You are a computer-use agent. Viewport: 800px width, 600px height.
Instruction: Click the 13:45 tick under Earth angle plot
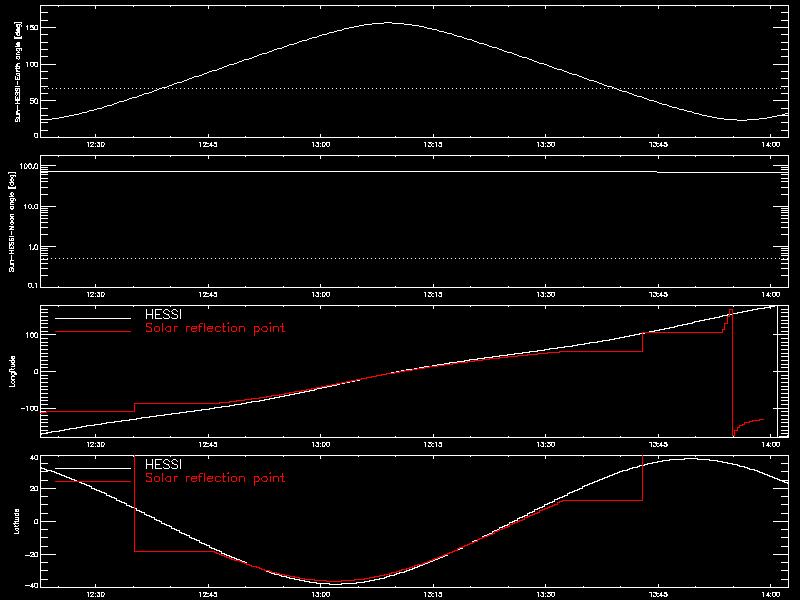658,144
